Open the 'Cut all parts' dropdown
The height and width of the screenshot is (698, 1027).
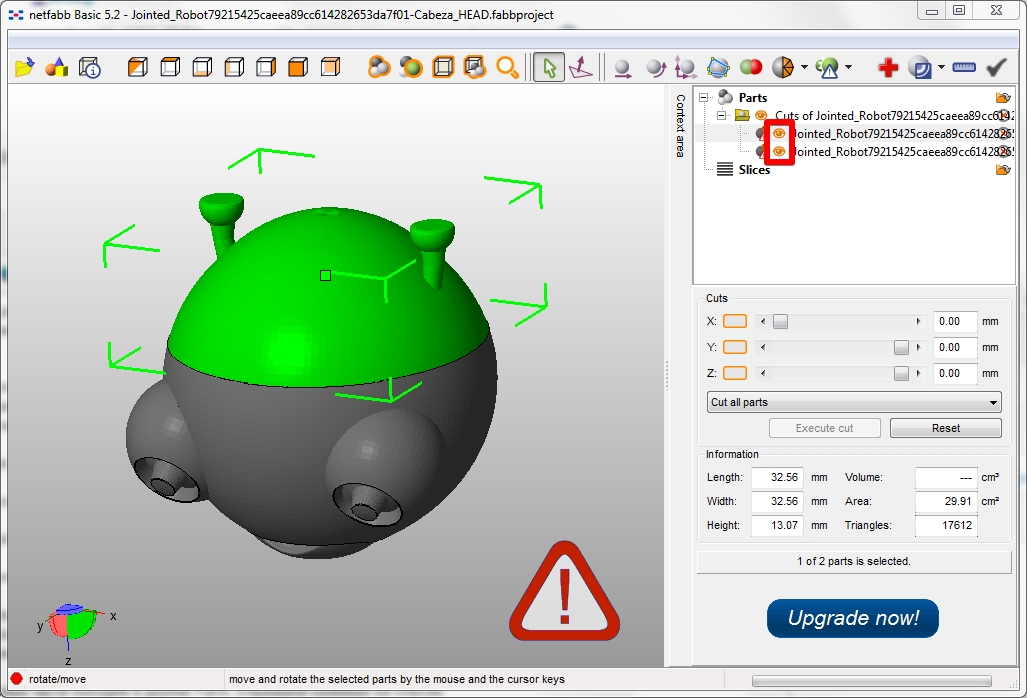pyautogui.click(x=853, y=402)
